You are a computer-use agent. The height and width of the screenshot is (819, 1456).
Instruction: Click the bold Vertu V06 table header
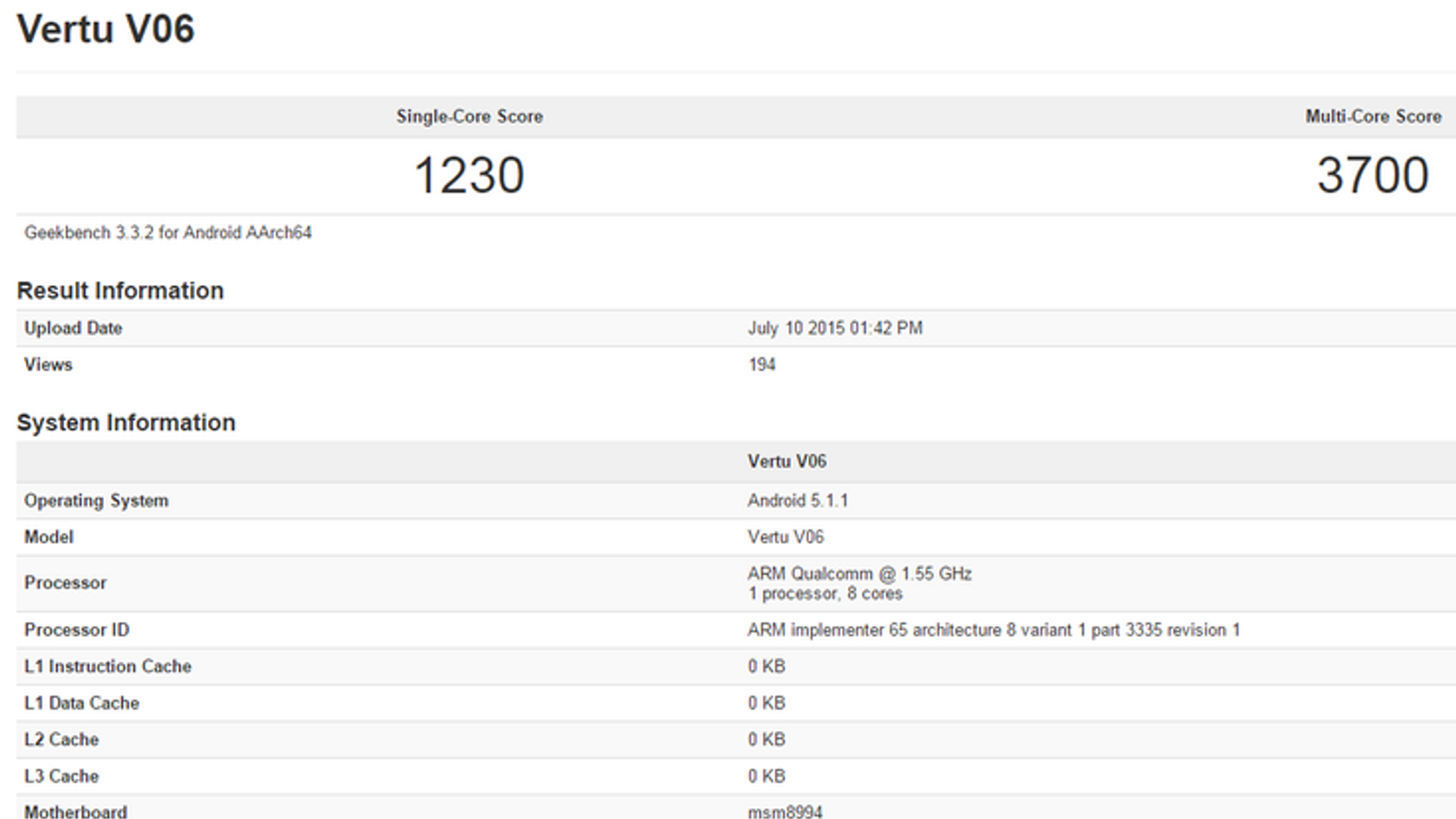click(x=786, y=461)
